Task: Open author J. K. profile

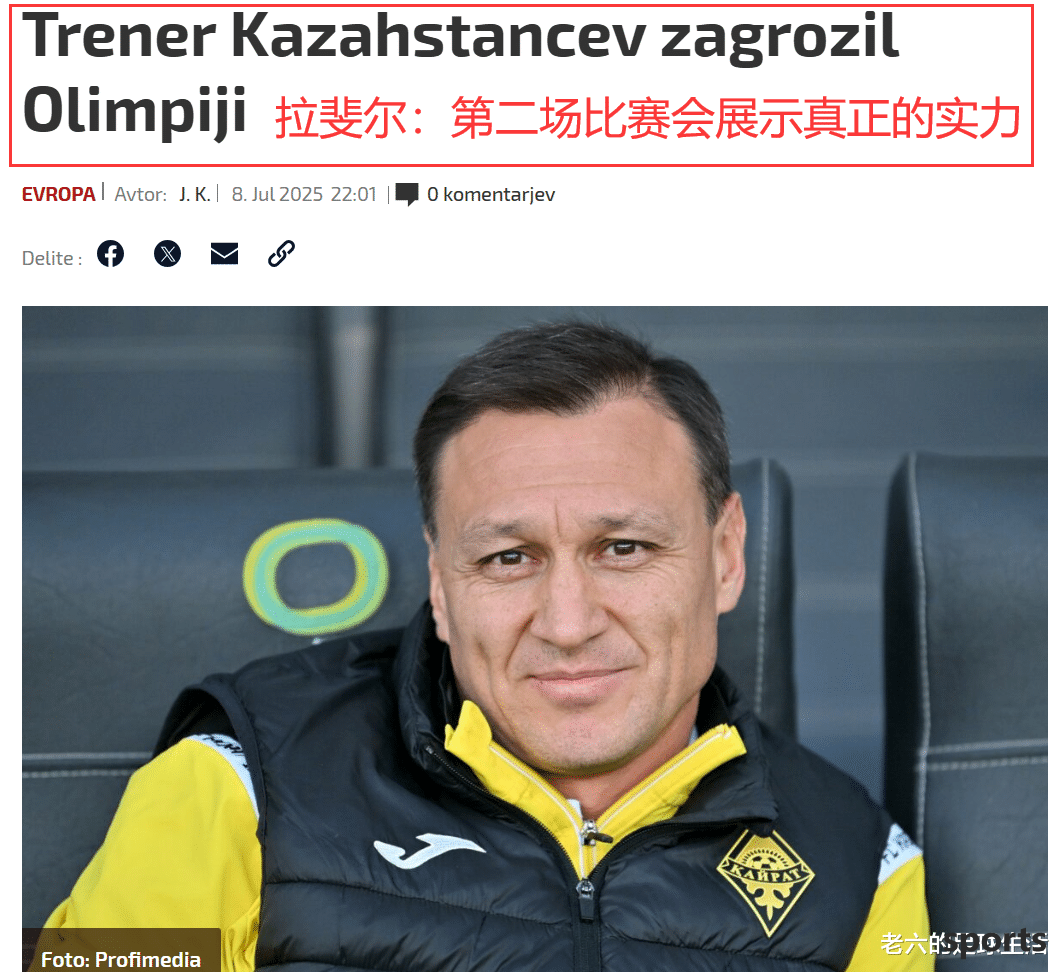Action: click(194, 195)
